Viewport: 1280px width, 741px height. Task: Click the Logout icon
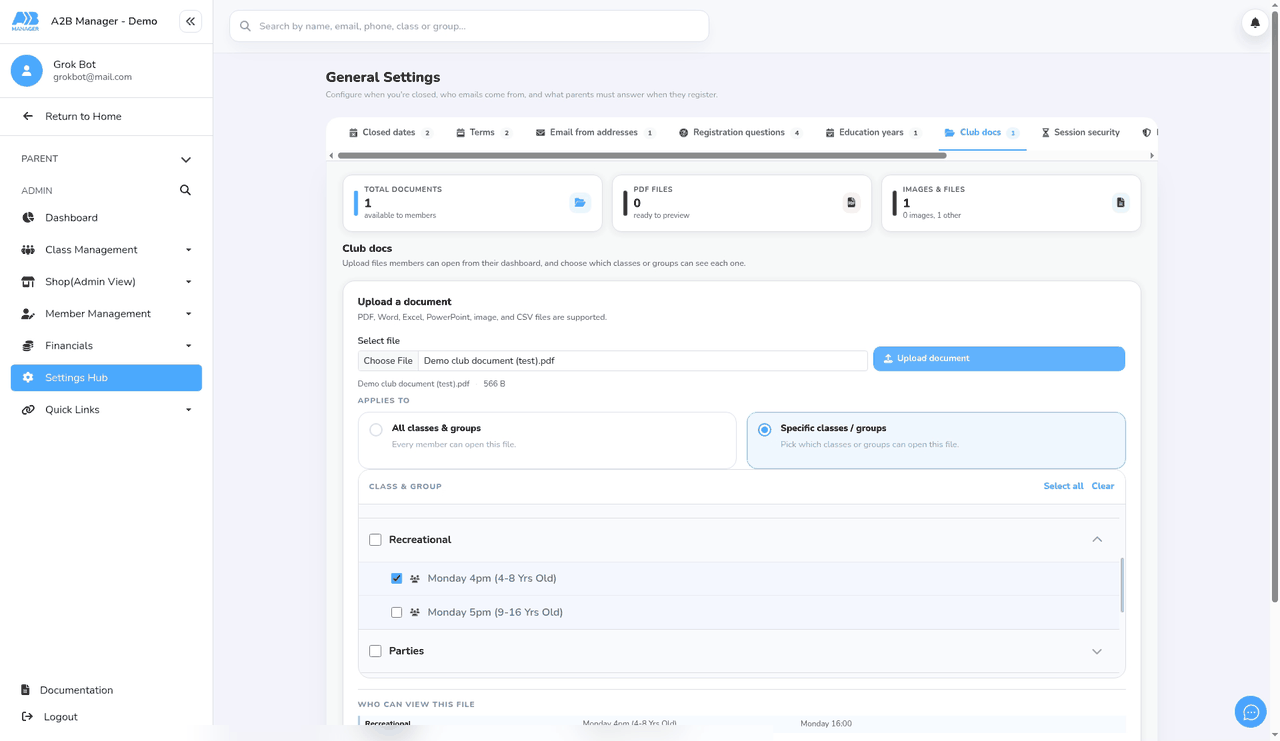[x=27, y=717]
